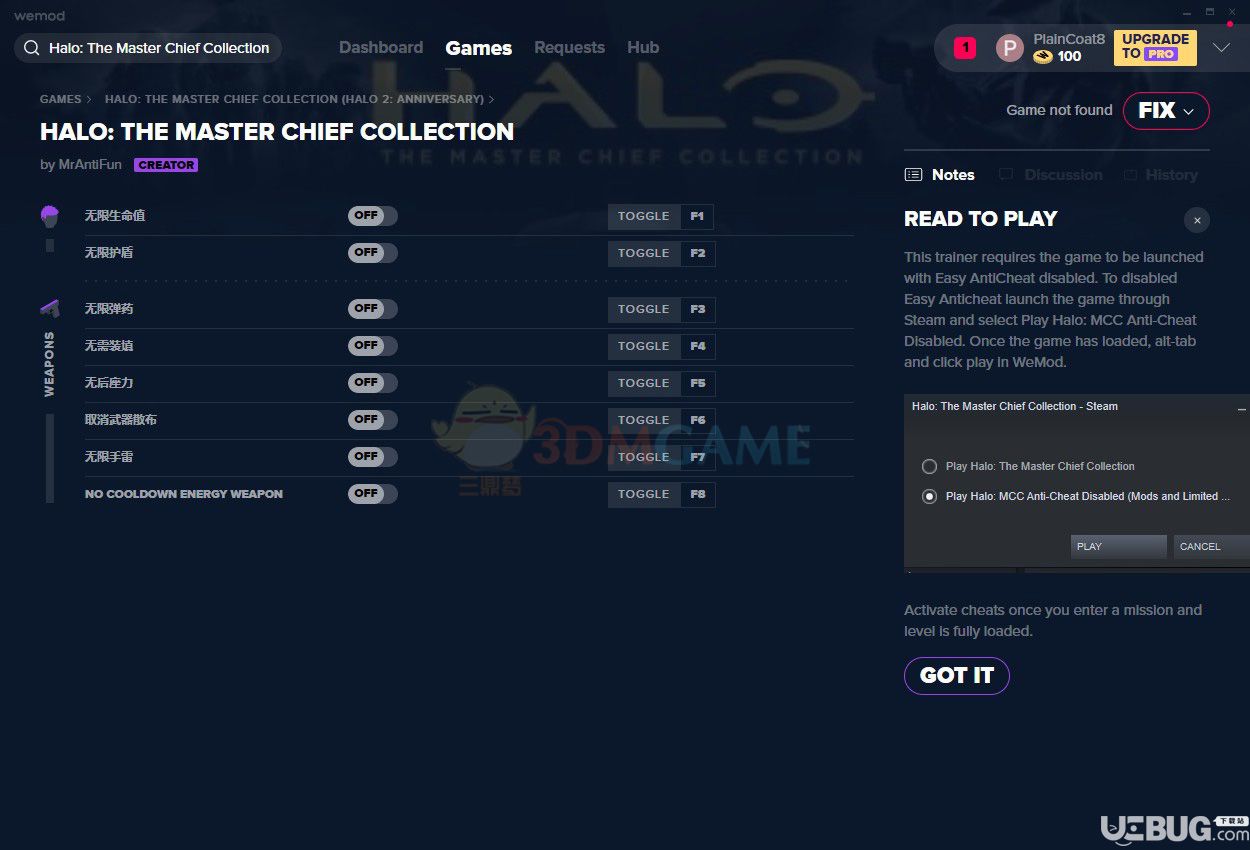Open the GAMES breadcrumb link
This screenshot has width=1250, height=850.
click(x=60, y=100)
